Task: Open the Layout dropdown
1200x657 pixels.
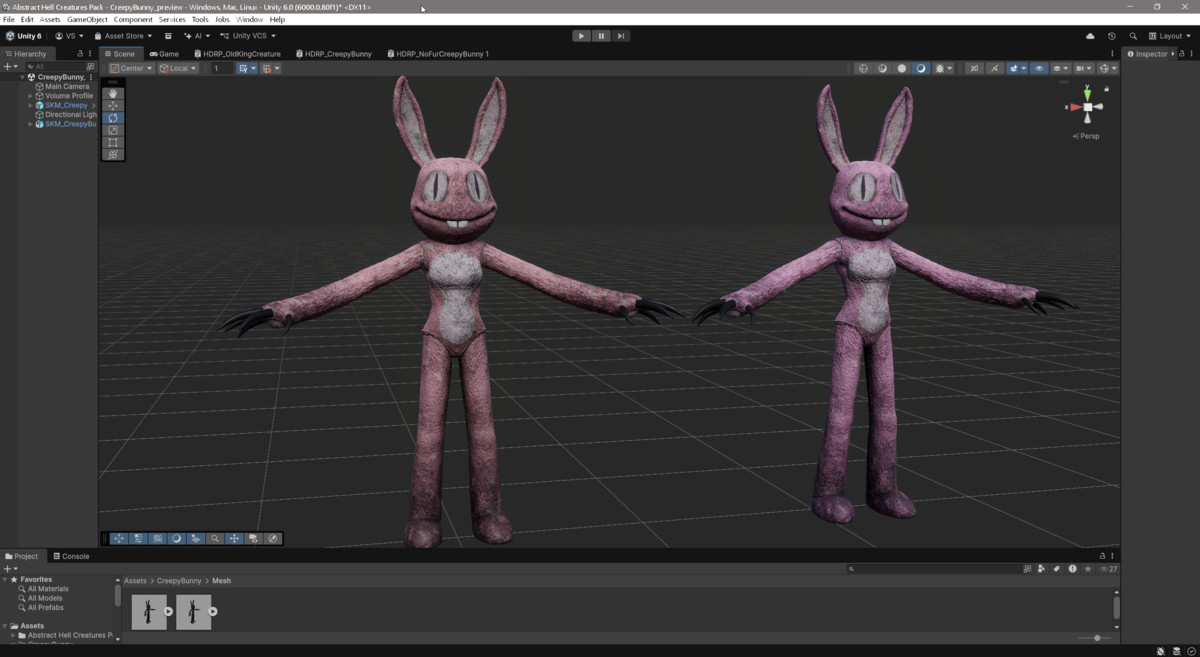Action: tap(1170, 36)
